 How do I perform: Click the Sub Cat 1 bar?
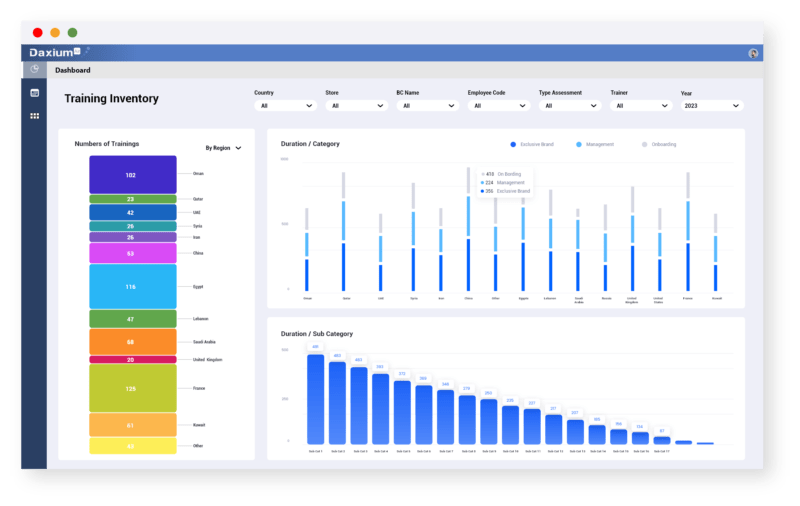(x=315, y=399)
